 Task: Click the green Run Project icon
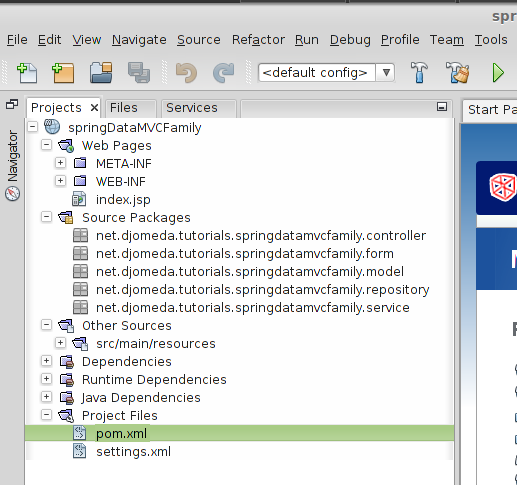coord(498,72)
